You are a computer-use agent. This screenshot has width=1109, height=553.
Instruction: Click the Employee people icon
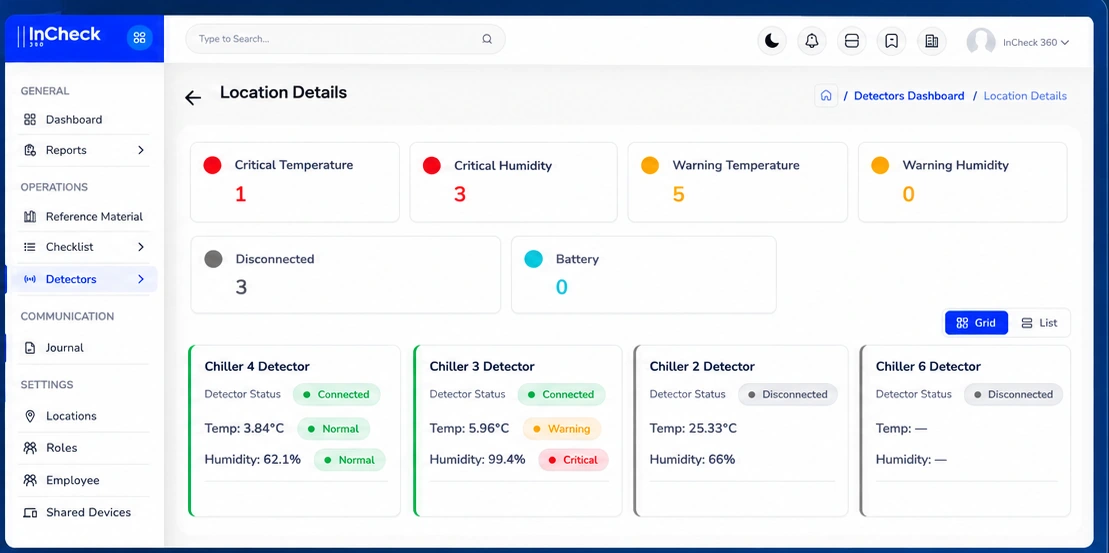(x=30, y=480)
